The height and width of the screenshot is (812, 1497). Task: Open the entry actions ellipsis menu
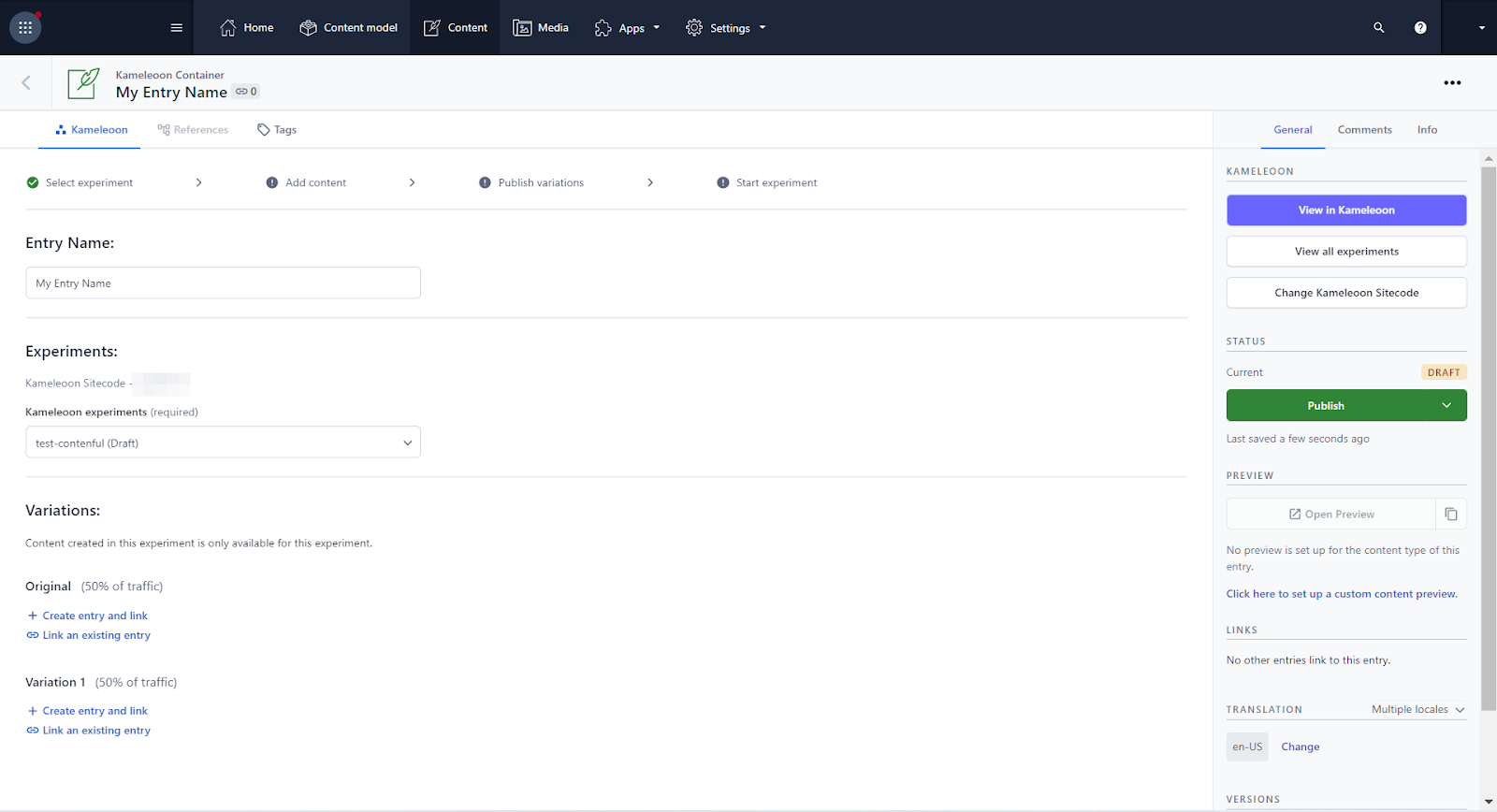(x=1452, y=82)
